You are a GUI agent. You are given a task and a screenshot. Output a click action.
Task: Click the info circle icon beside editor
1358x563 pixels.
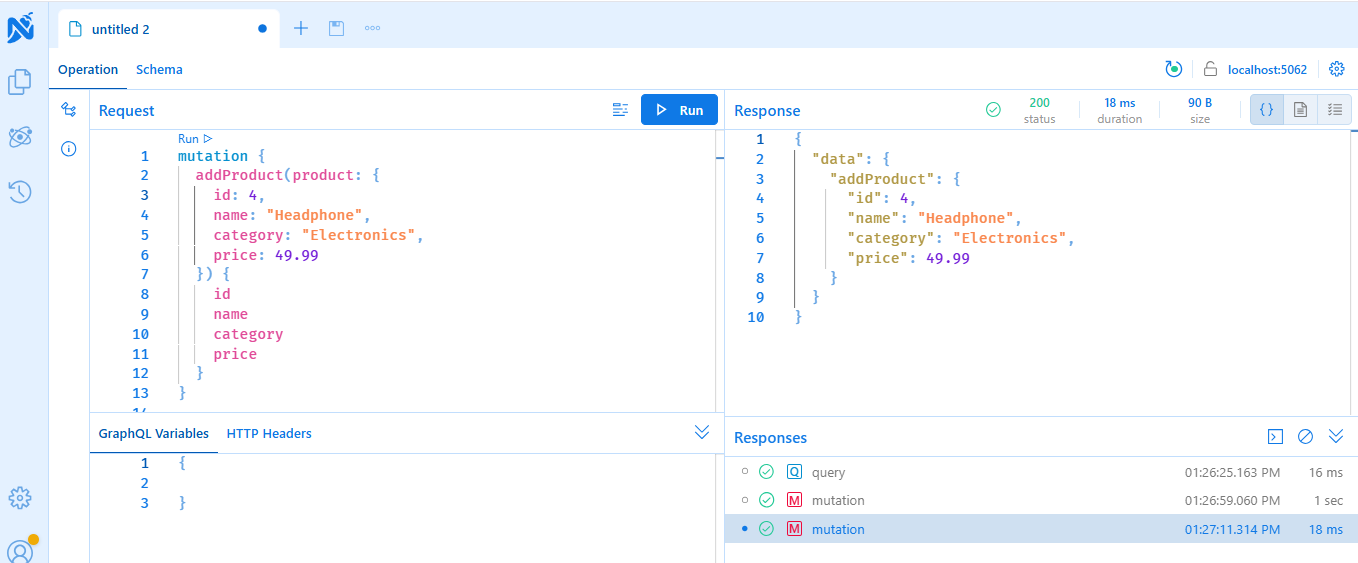[x=69, y=149]
